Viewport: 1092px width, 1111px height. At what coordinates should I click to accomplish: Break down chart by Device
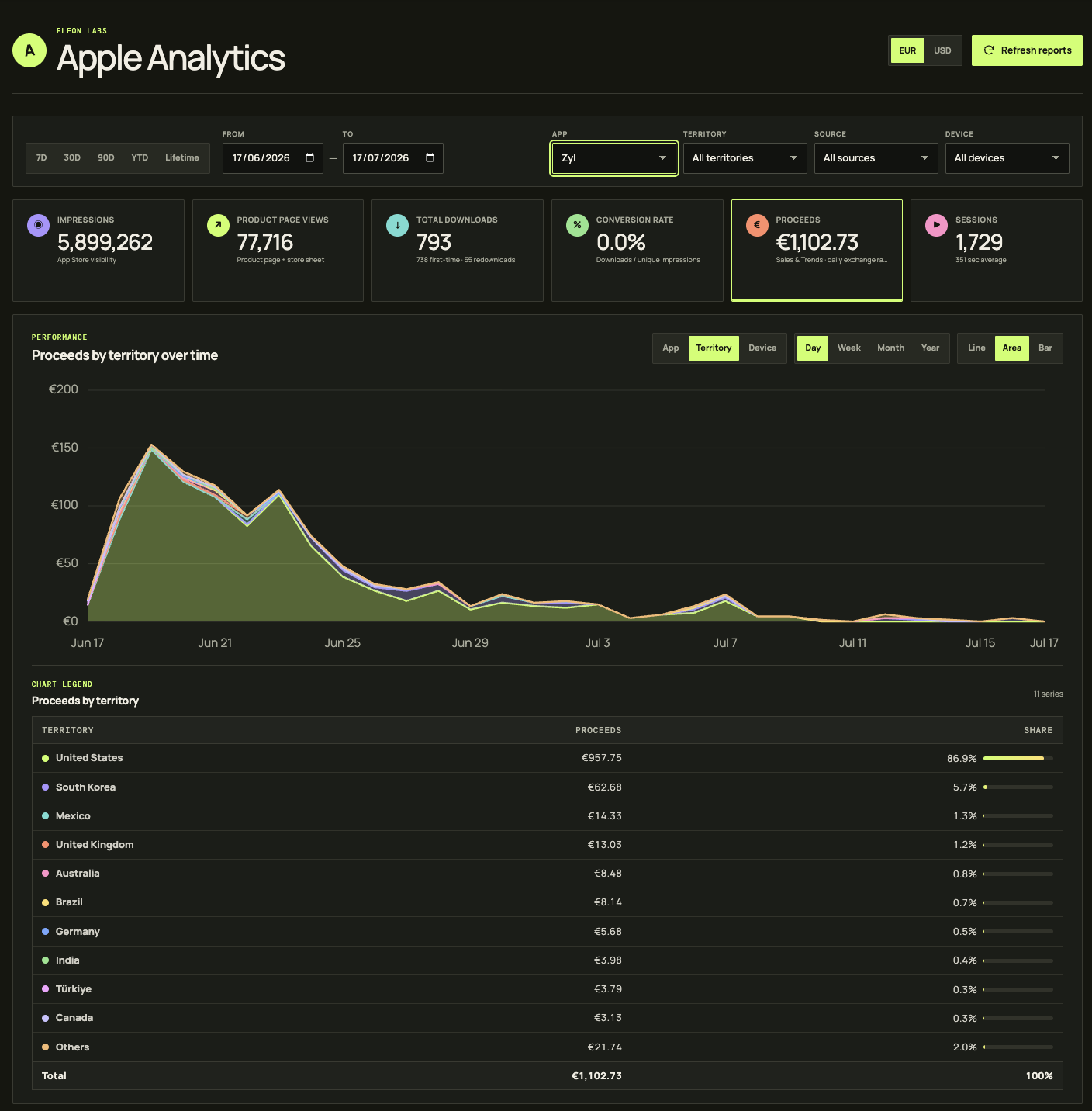(x=762, y=348)
